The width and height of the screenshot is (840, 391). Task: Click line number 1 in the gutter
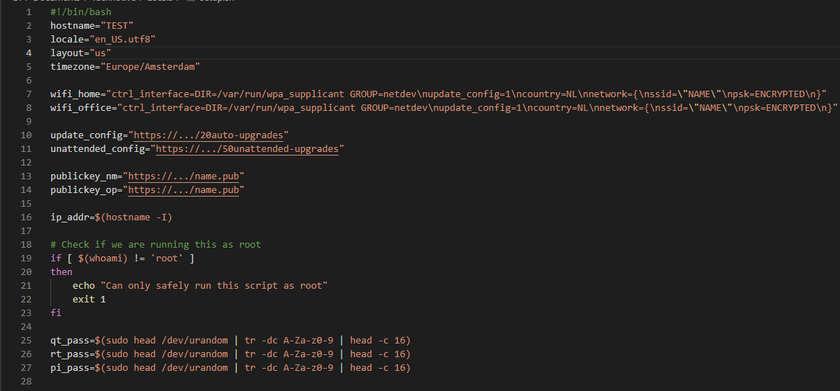coord(28,12)
